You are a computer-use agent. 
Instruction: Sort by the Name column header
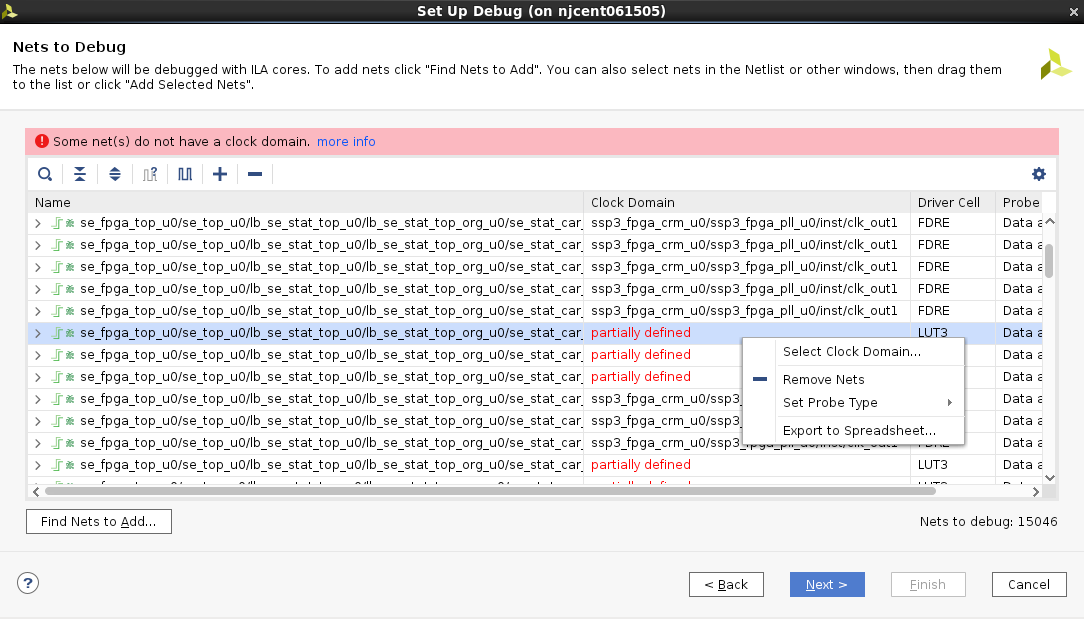coord(306,203)
